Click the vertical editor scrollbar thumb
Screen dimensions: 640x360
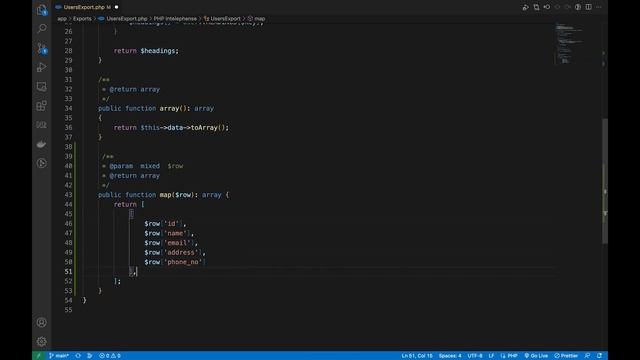(605, 181)
